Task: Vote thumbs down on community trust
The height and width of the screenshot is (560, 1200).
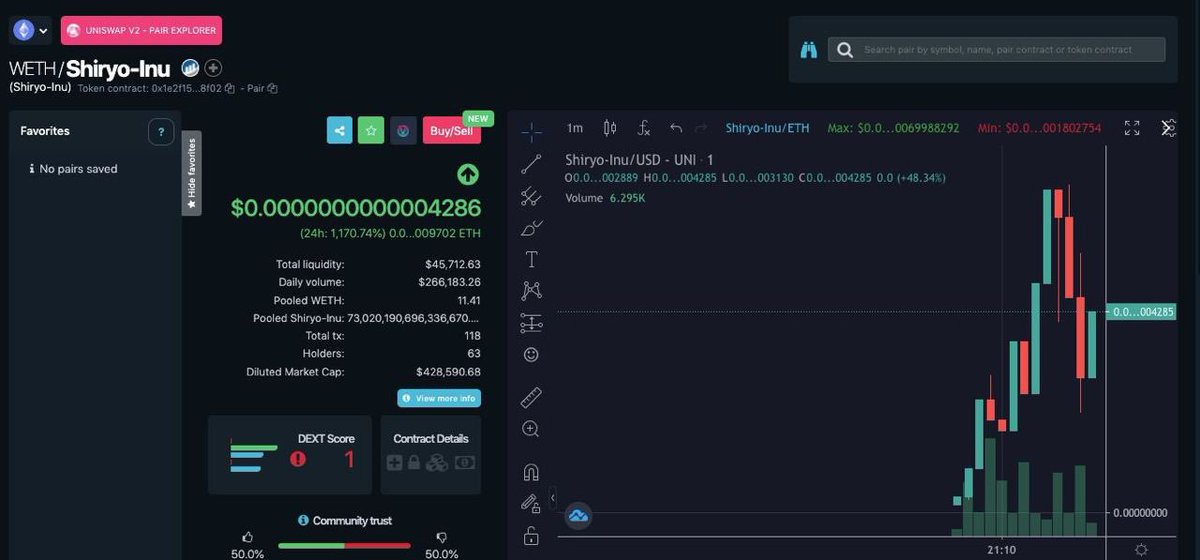Action: point(442,537)
